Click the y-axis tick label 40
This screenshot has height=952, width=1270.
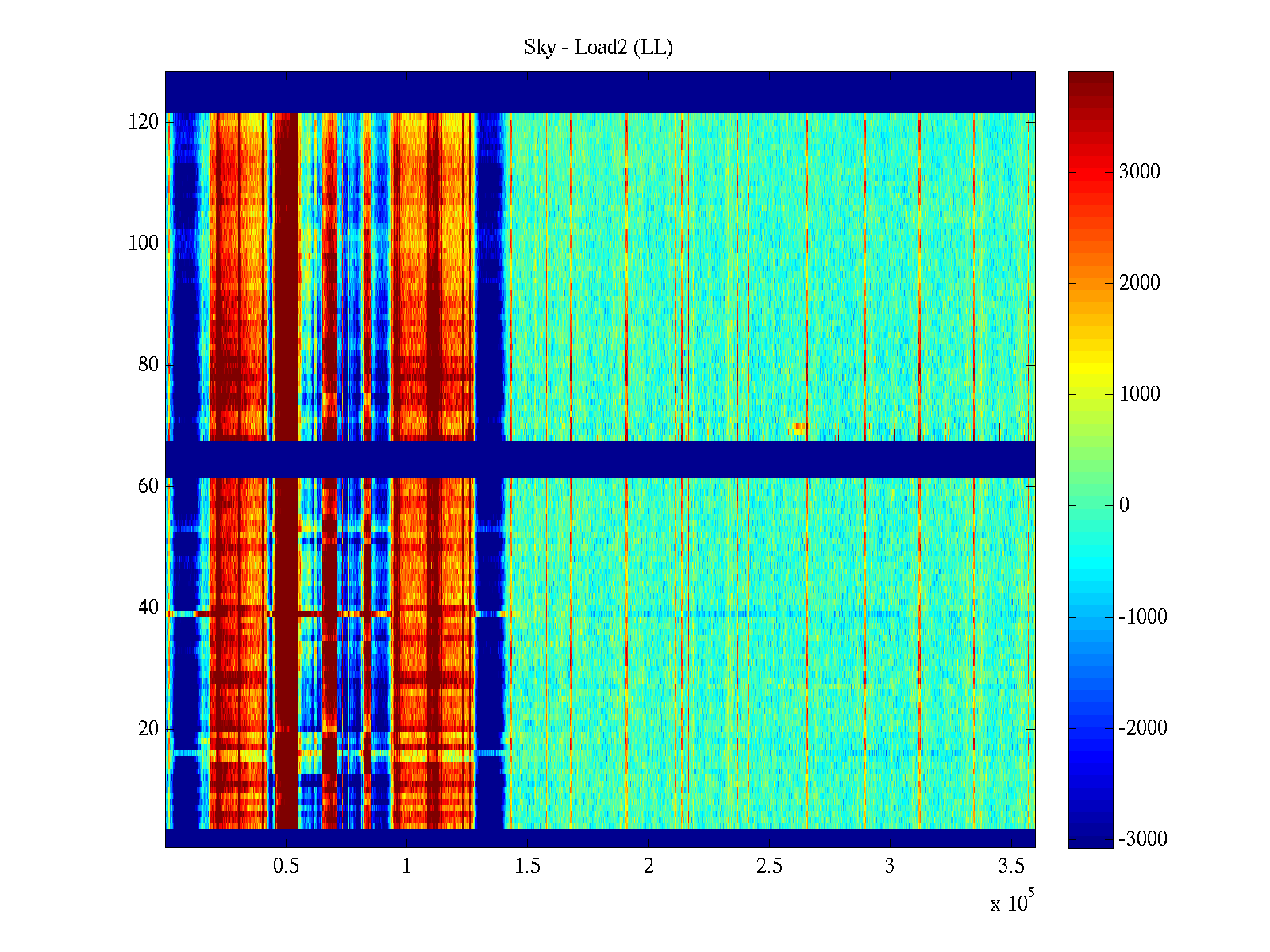pos(148,608)
